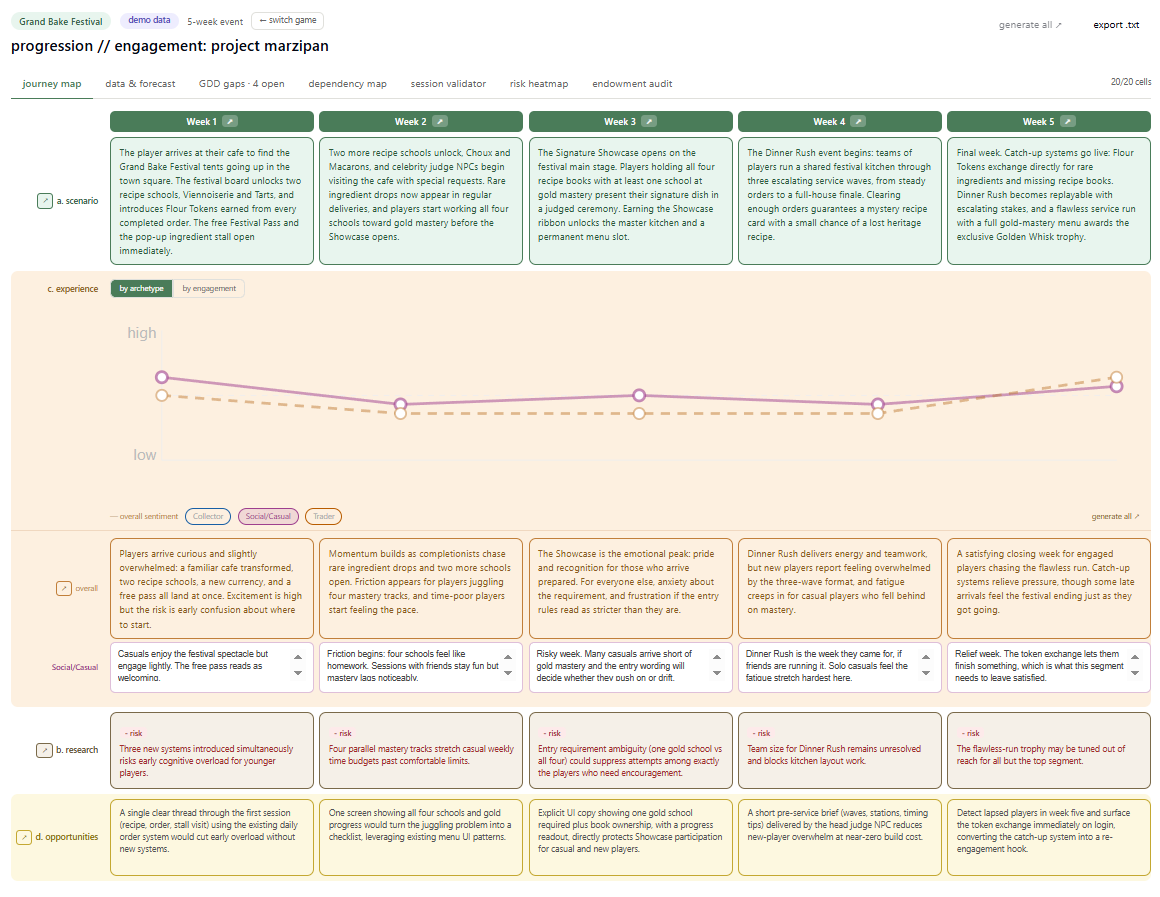Image resolution: width=1160 pixels, height=897 pixels.
Task: Step down Week 2 Social/Casual note
Action: click(508, 673)
